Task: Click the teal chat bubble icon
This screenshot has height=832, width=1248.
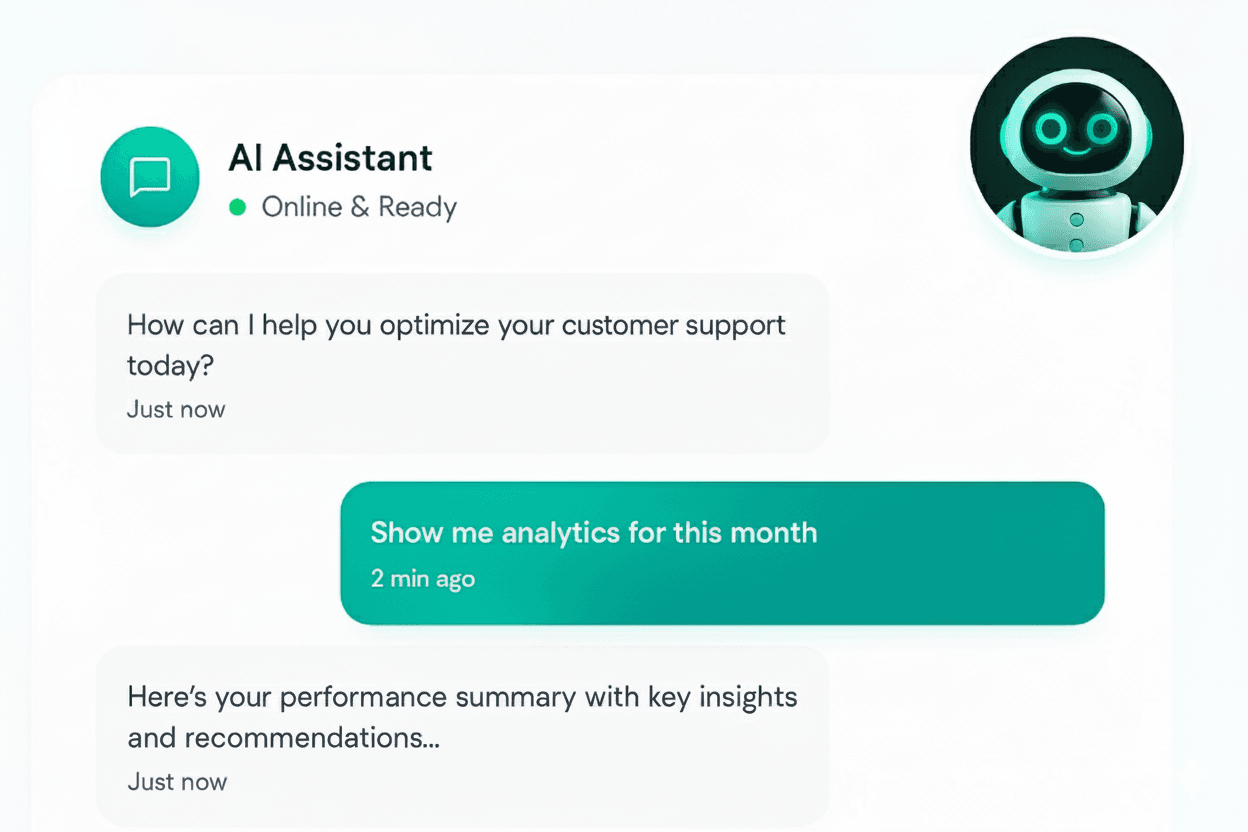Action: click(x=150, y=177)
